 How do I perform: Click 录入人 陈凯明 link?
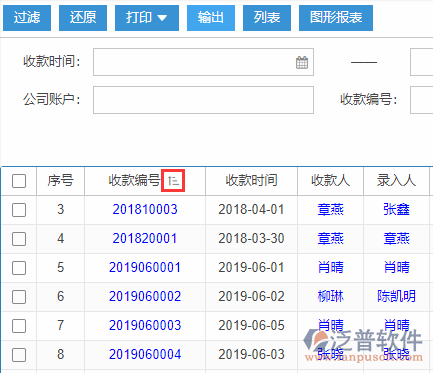(396, 296)
